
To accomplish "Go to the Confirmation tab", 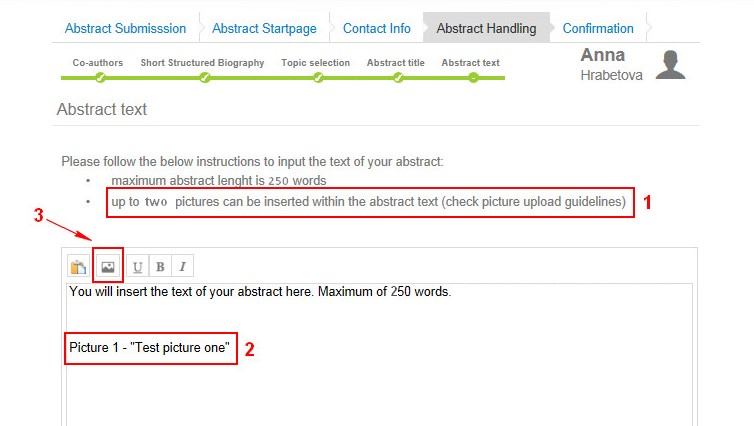I will pos(598,28).
